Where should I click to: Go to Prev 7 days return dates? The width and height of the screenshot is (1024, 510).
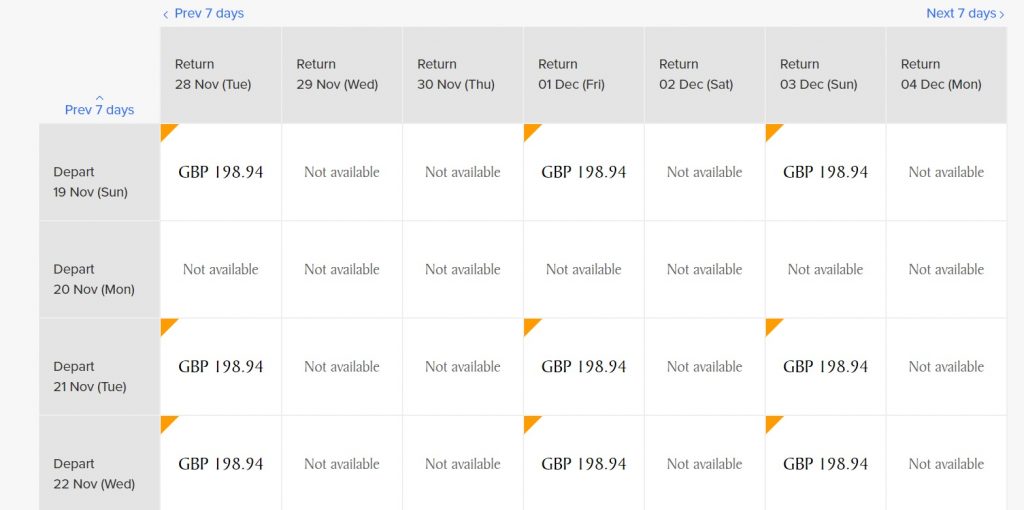pyautogui.click(x=203, y=14)
